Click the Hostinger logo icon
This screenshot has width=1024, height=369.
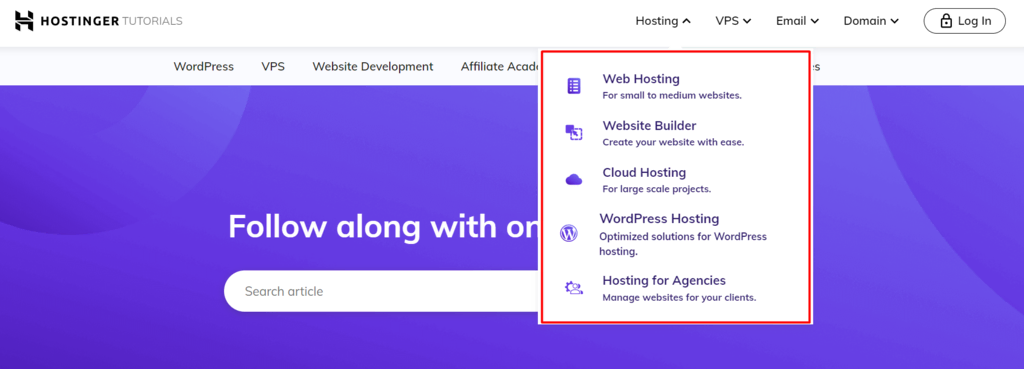click(x=24, y=21)
